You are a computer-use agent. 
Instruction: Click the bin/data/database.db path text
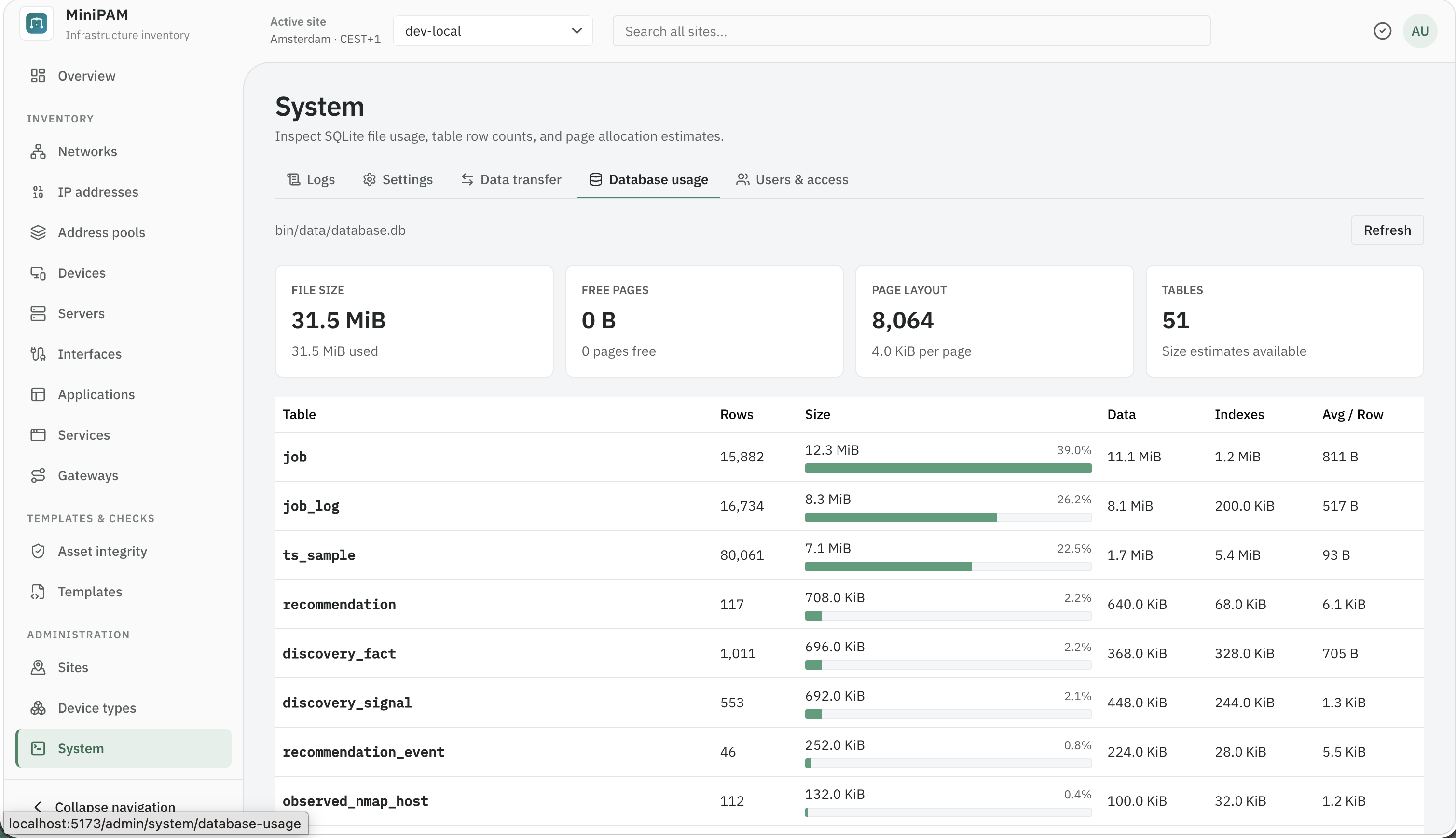tap(340, 230)
